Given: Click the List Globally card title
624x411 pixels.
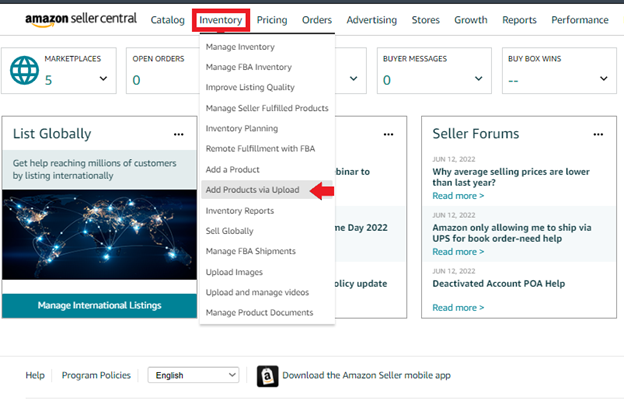Looking at the screenshot, I should [52, 134].
